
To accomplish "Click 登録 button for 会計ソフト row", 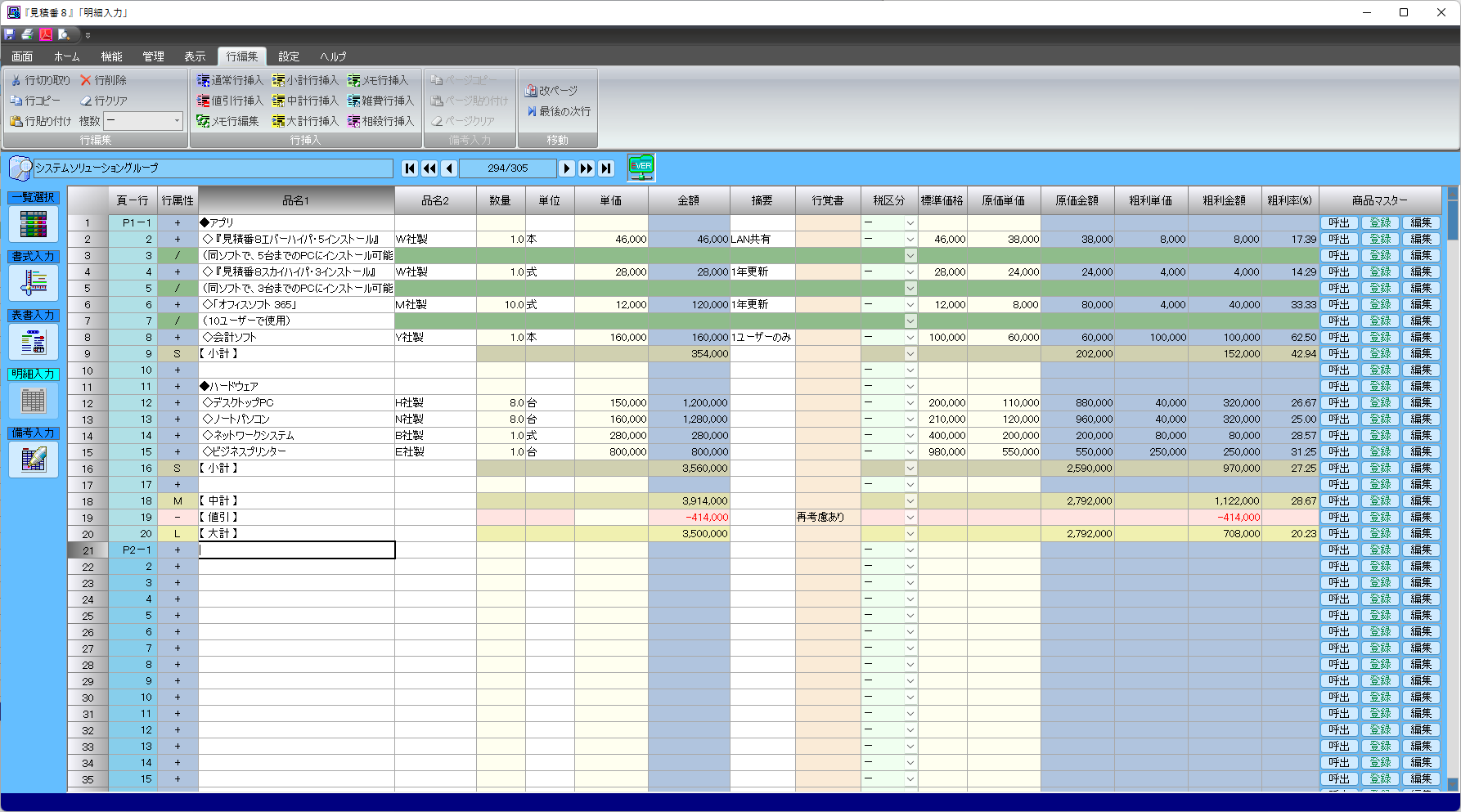I will 1380,338.
